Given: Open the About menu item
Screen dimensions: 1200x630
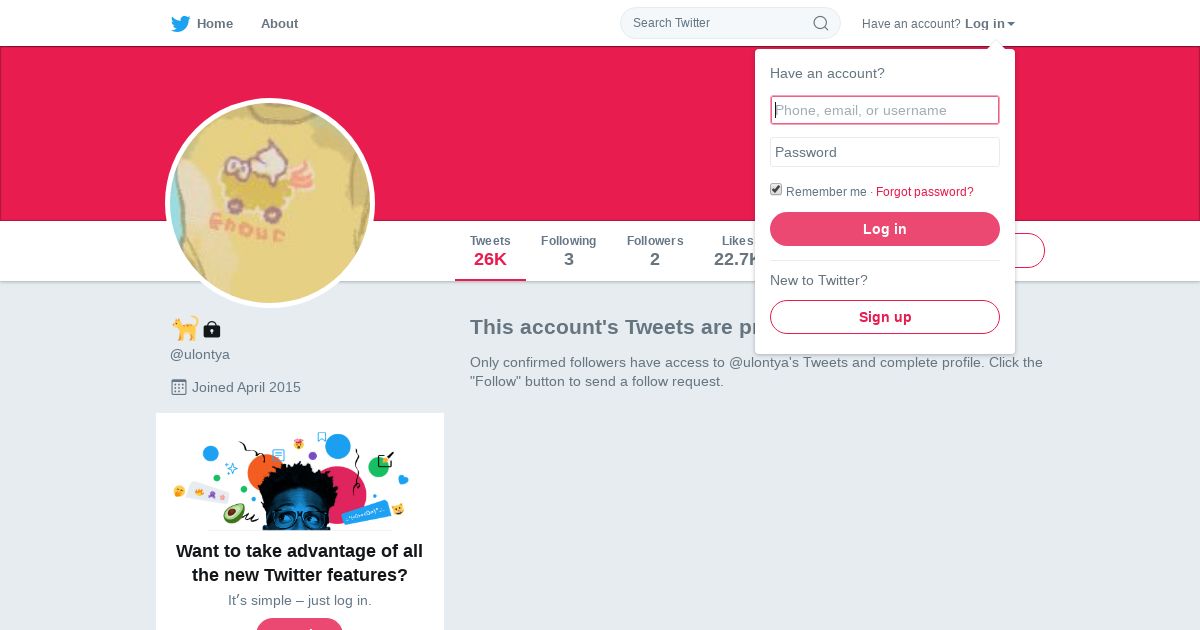Looking at the screenshot, I should click(x=279, y=24).
